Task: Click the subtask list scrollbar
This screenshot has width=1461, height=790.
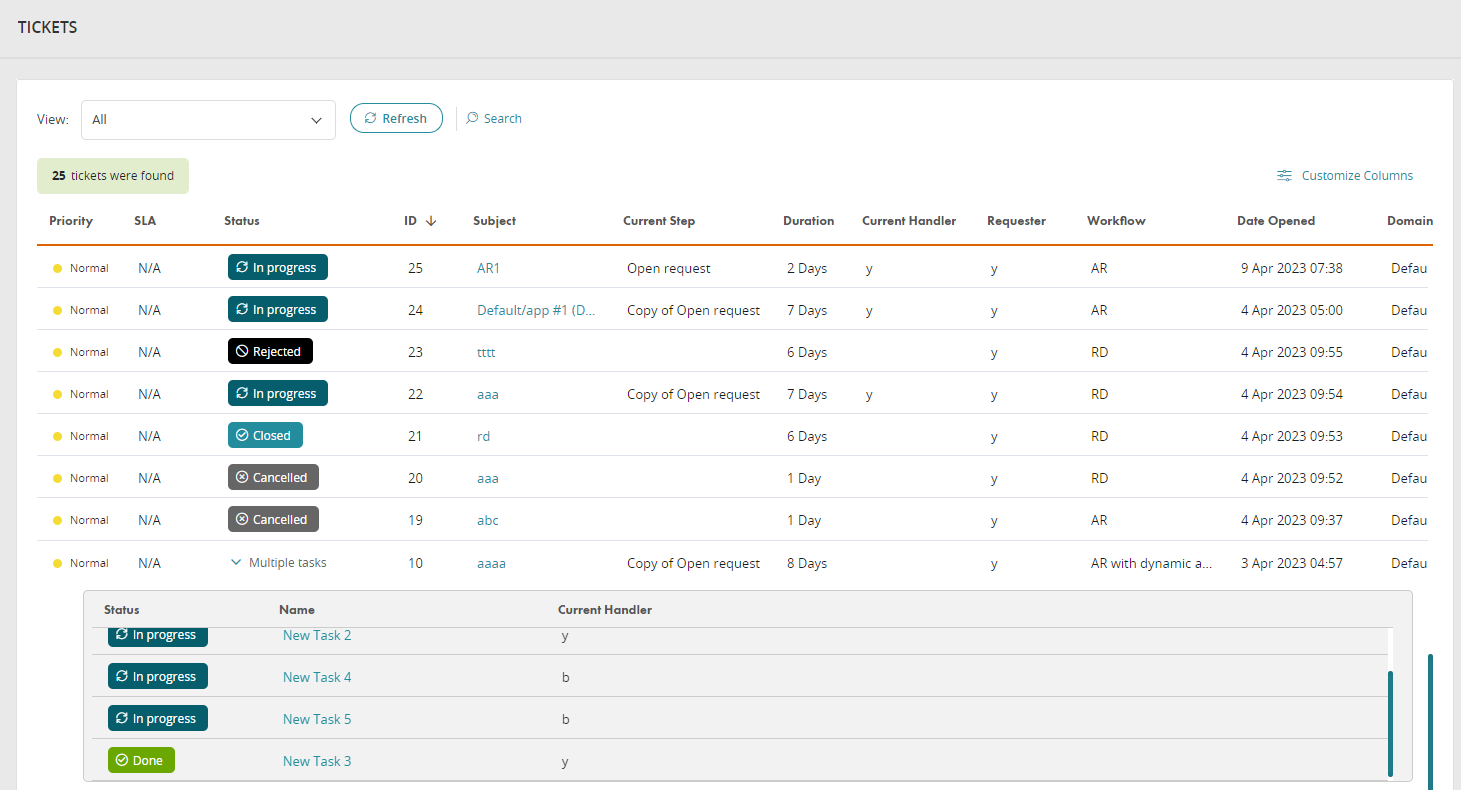Action: coord(1391,724)
